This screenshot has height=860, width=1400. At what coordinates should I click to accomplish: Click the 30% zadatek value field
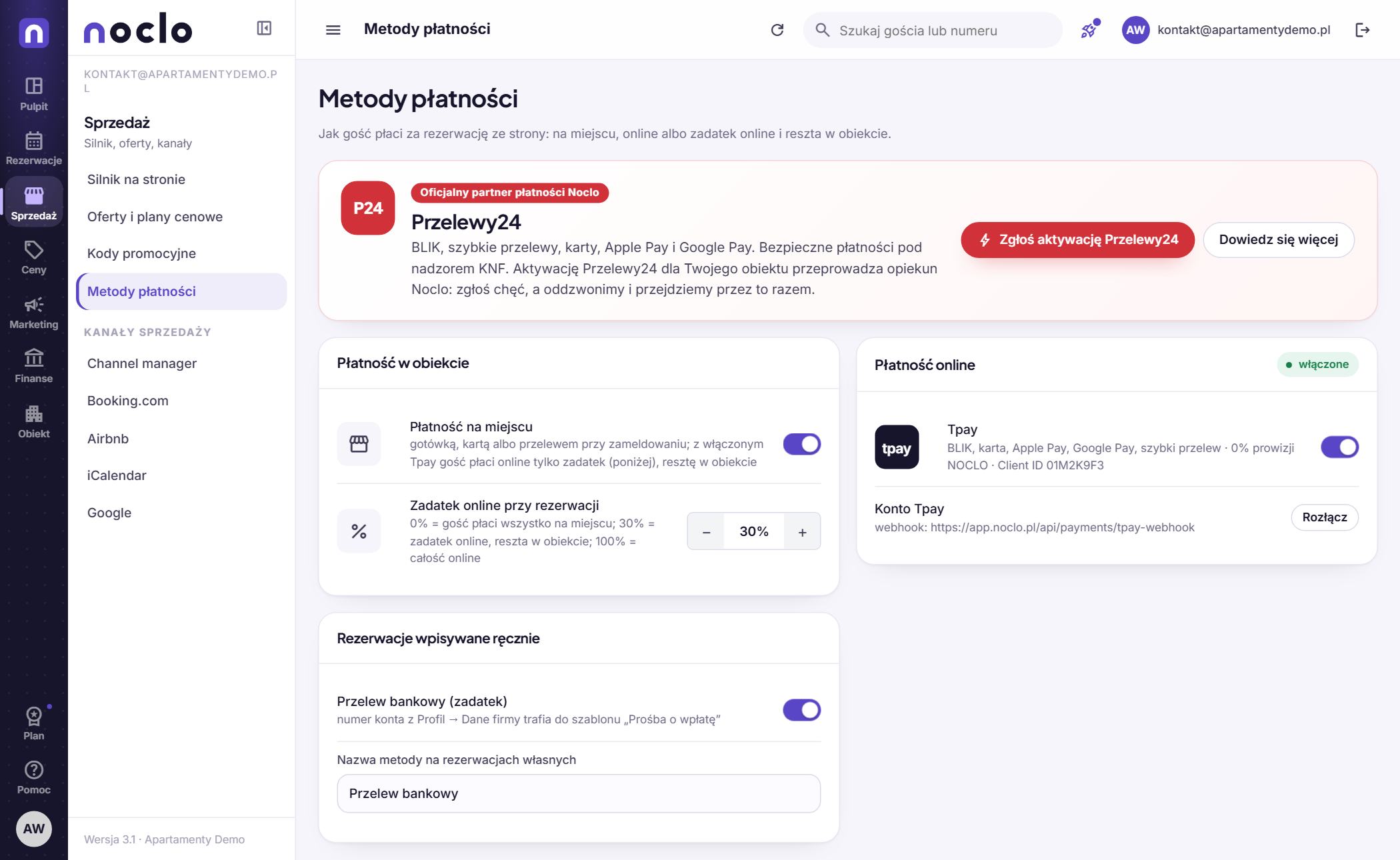click(x=753, y=531)
